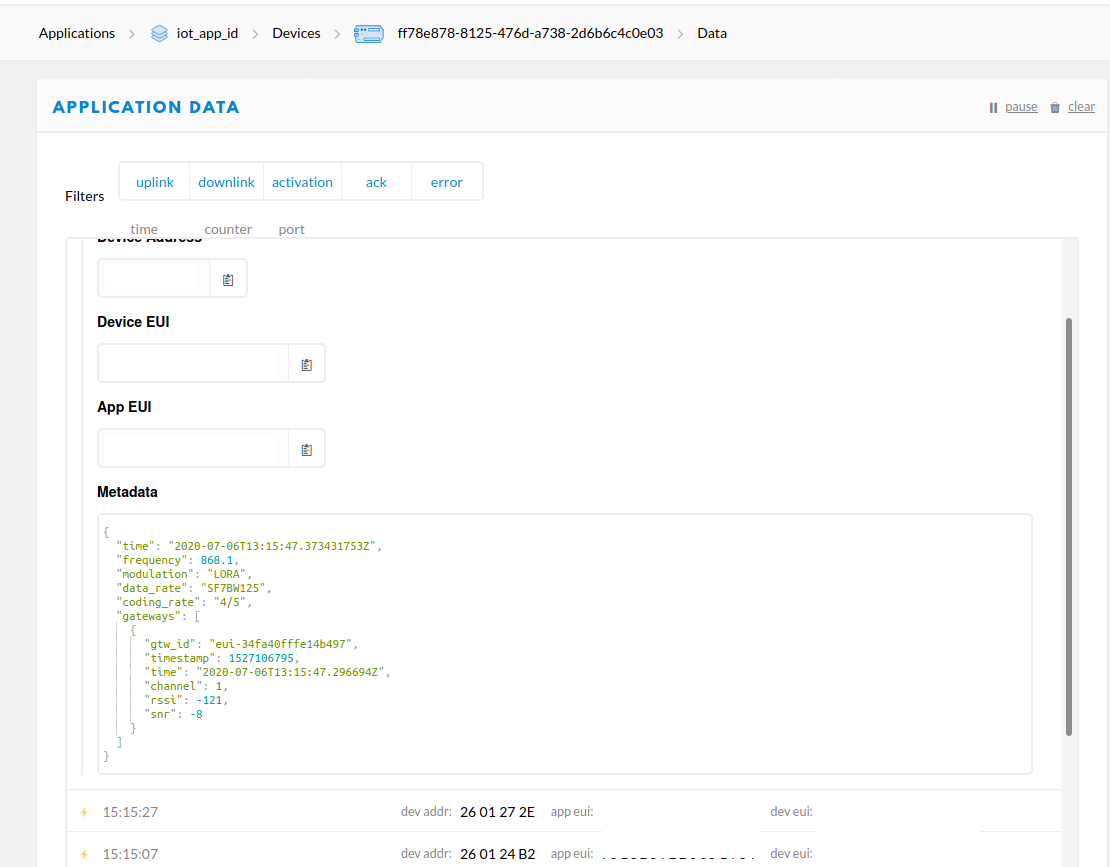Open the iot_app_id breadcrumb link
Image resolution: width=1110 pixels, height=867 pixels.
(207, 33)
